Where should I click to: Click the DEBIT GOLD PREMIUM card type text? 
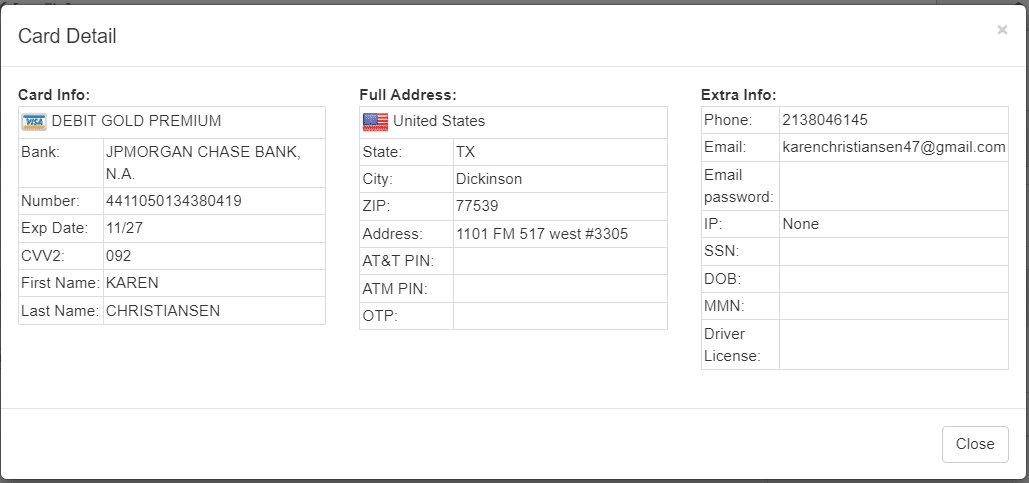136,121
